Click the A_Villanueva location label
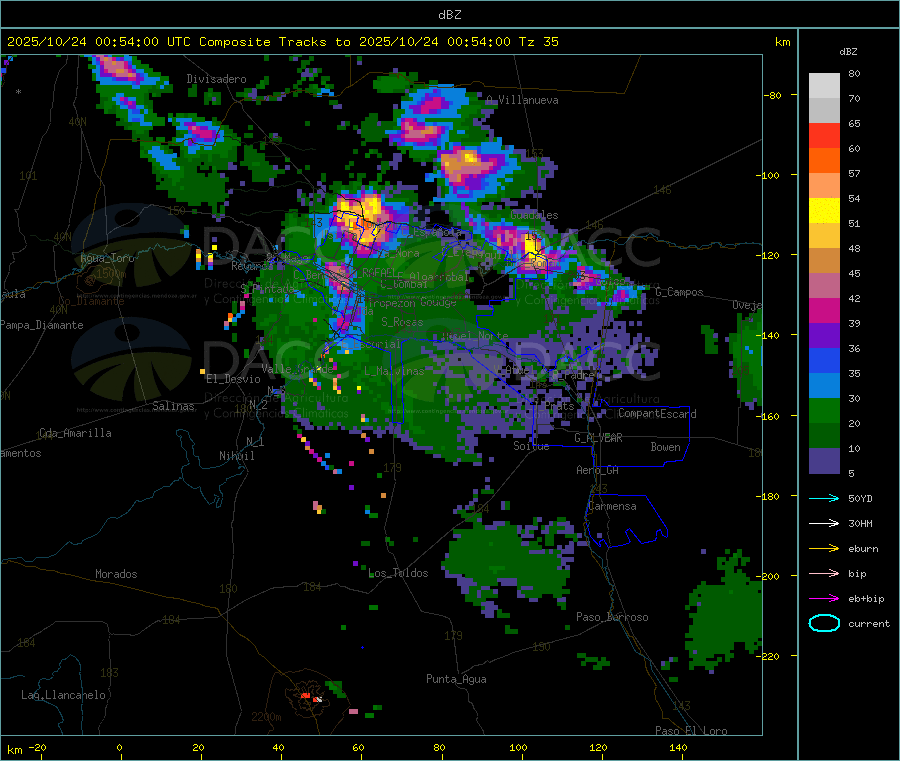Screen dimensions: 900x761 522,100
